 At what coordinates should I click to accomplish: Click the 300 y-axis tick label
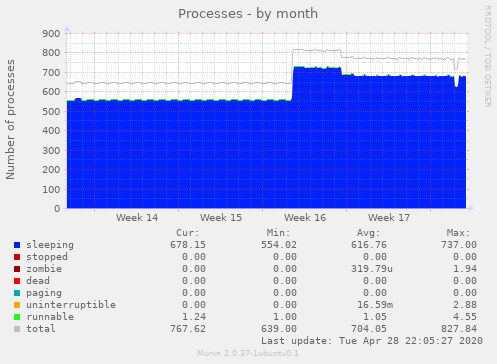click(x=51, y=150)
